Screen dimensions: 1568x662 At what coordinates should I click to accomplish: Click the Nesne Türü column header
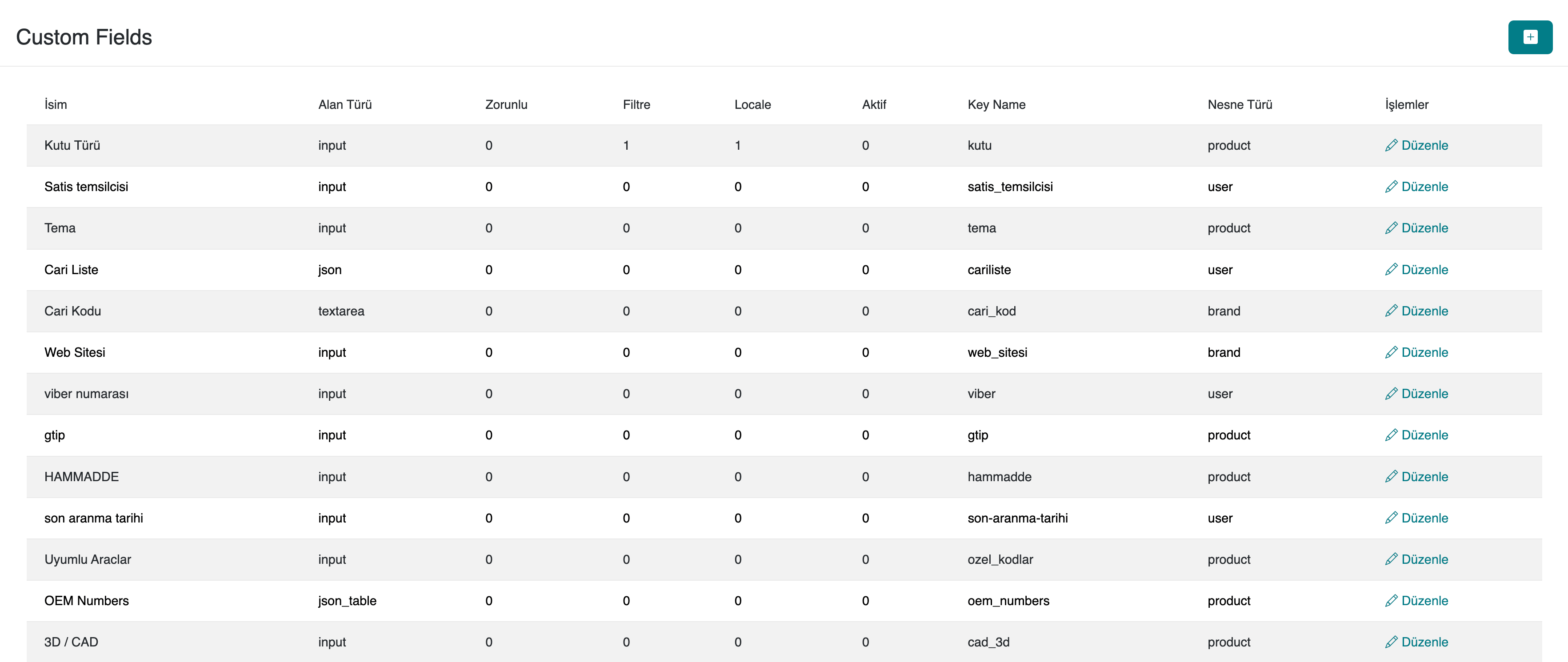[x=1239, y=105]
